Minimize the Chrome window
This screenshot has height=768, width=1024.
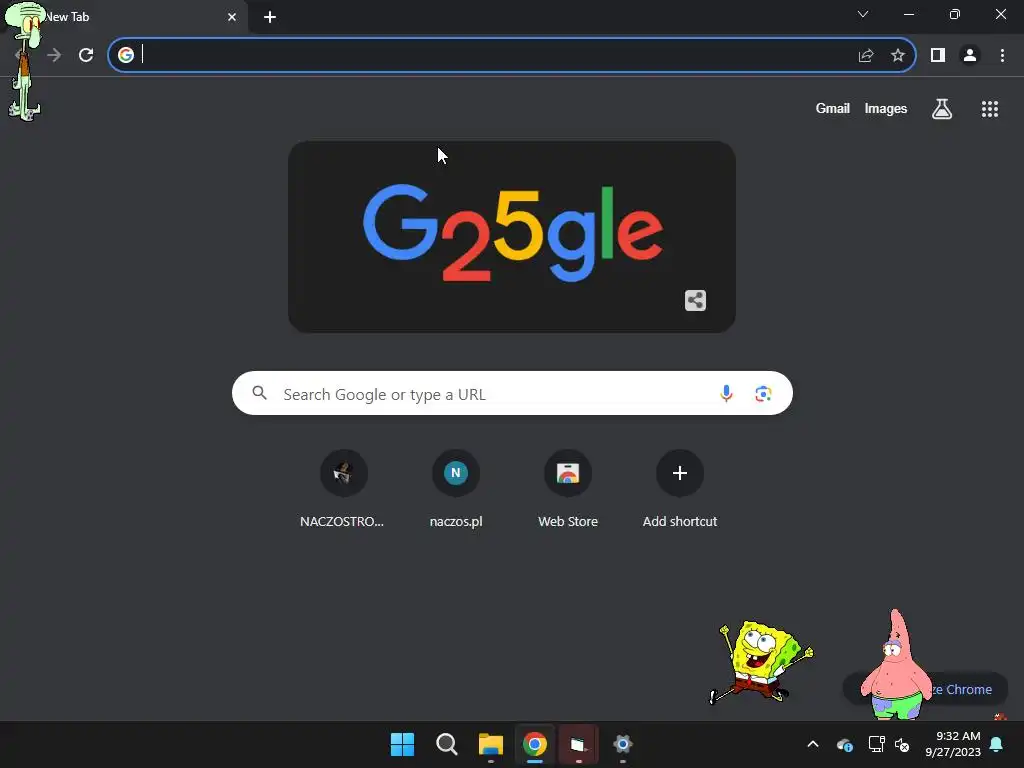(x=909, y=14)
